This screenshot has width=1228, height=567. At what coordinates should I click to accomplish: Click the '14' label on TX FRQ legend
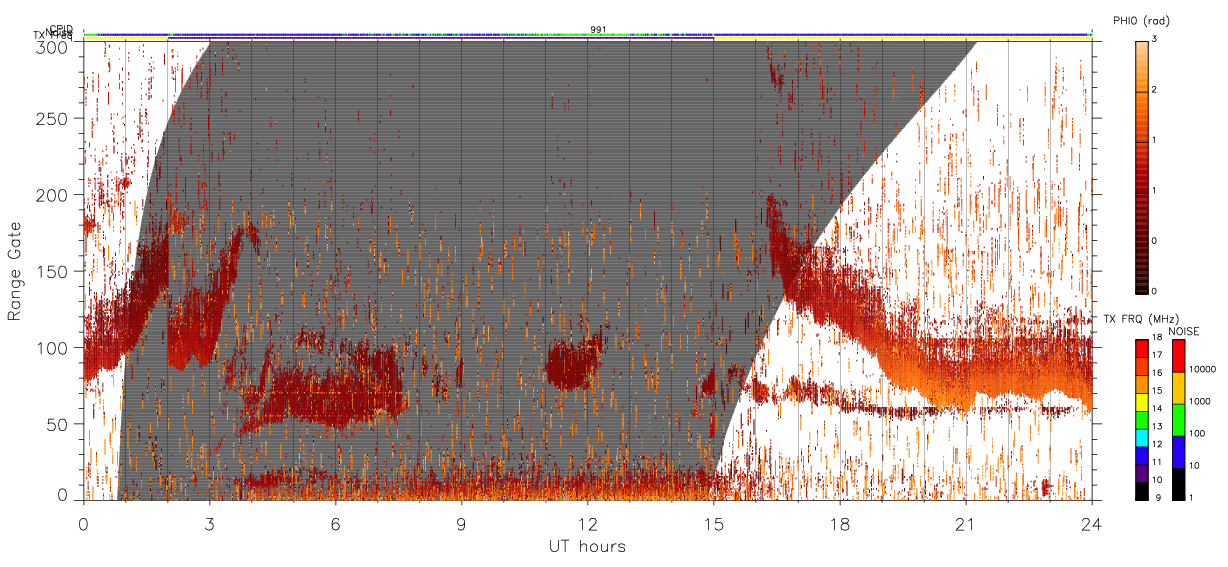1157,408
